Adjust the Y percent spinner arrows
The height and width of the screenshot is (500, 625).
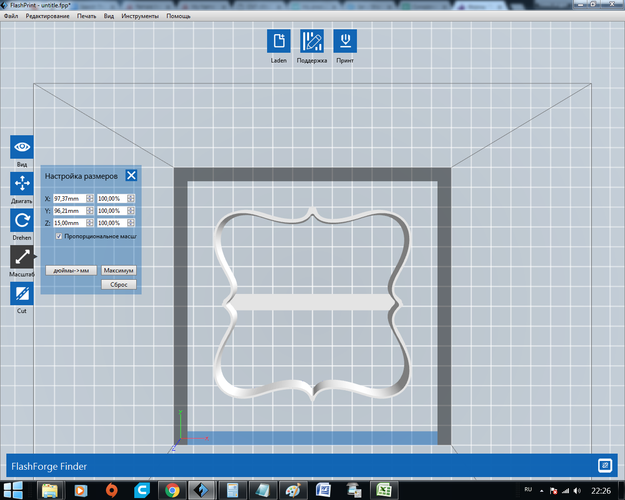click(x=131, y=211)
